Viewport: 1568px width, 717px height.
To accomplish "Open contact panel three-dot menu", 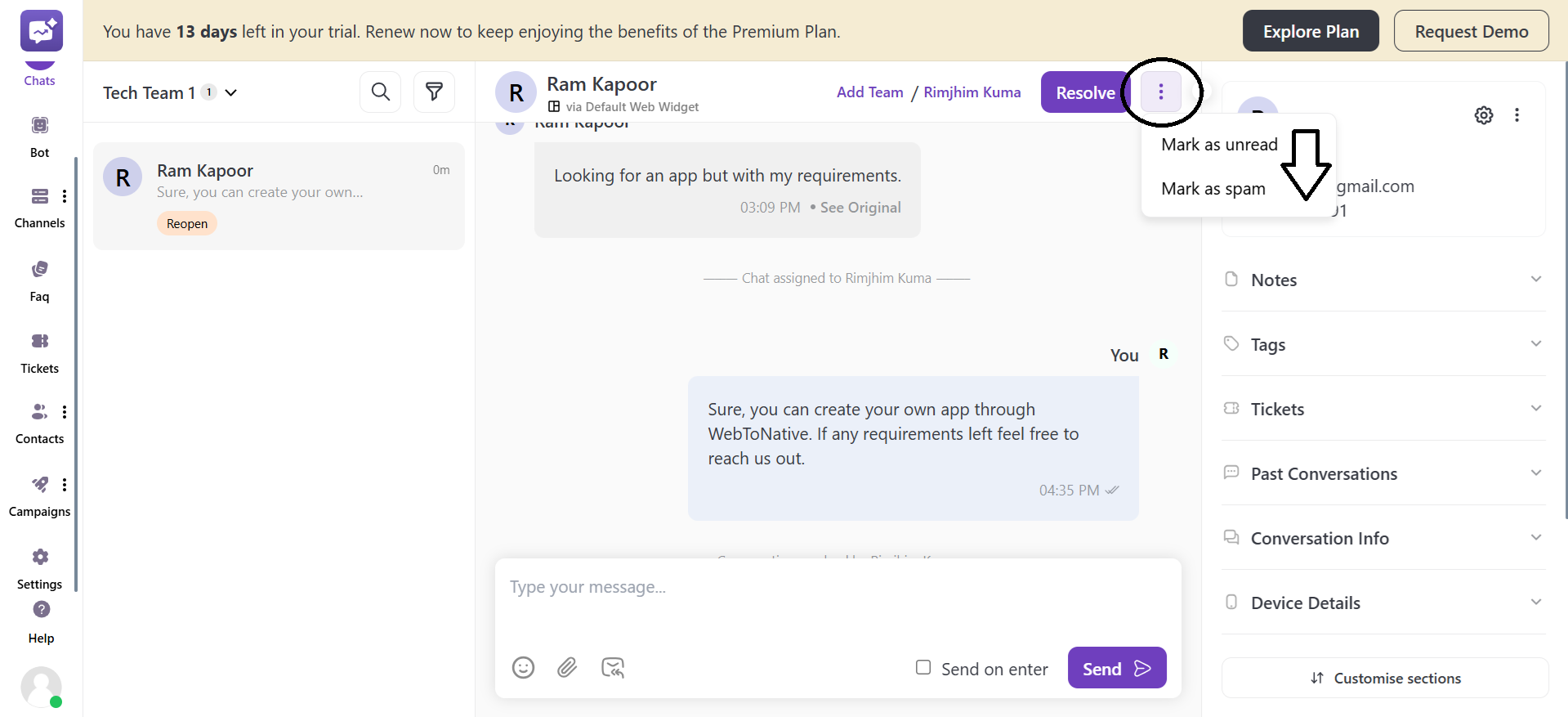I will [1517, 115].
